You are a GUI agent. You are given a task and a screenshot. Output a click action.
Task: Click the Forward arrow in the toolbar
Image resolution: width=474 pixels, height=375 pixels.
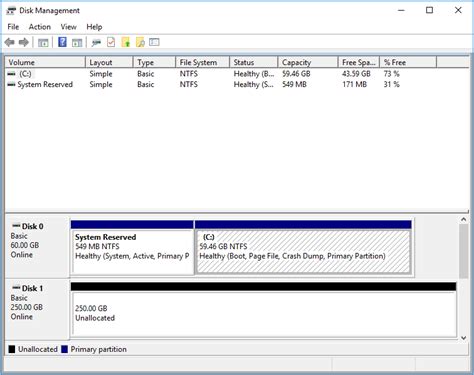point(24,42)
